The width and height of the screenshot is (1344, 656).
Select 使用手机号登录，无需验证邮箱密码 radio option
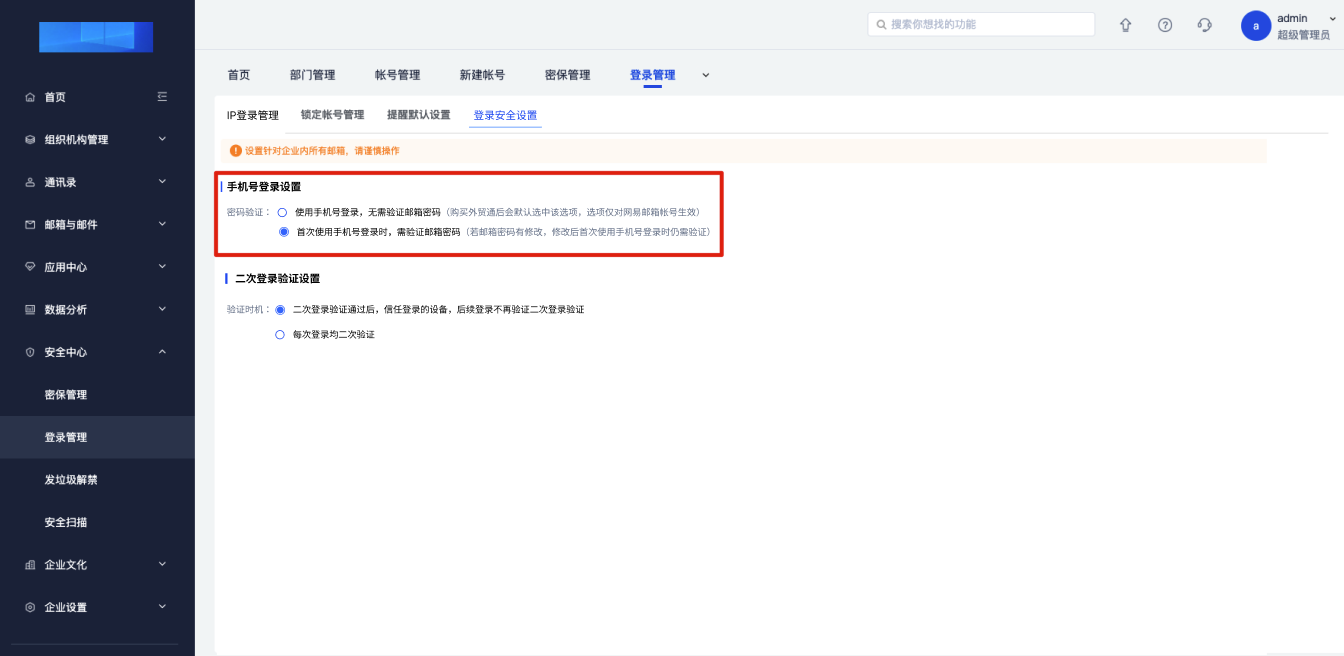282,212
